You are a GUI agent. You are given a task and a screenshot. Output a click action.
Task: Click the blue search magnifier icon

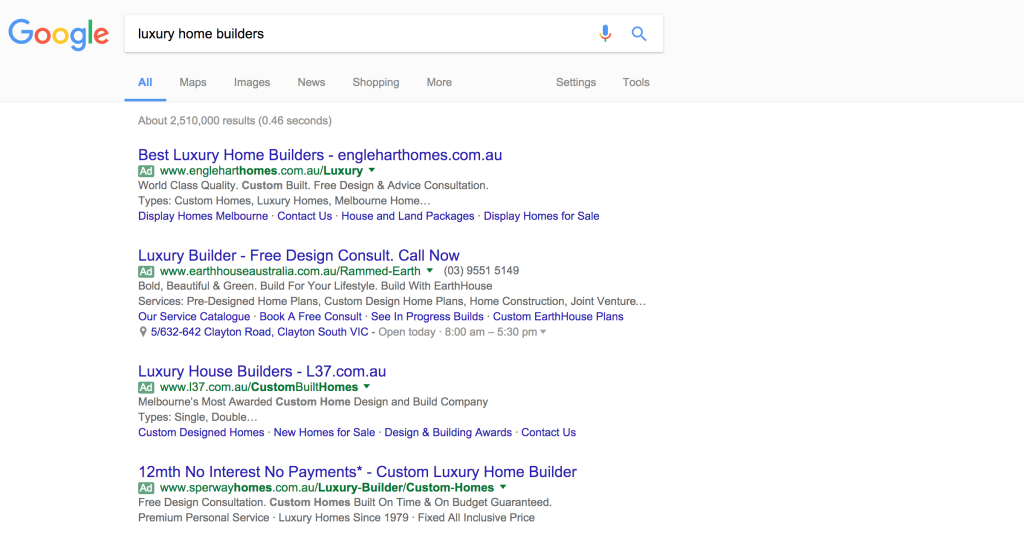[x=639, y=34]
